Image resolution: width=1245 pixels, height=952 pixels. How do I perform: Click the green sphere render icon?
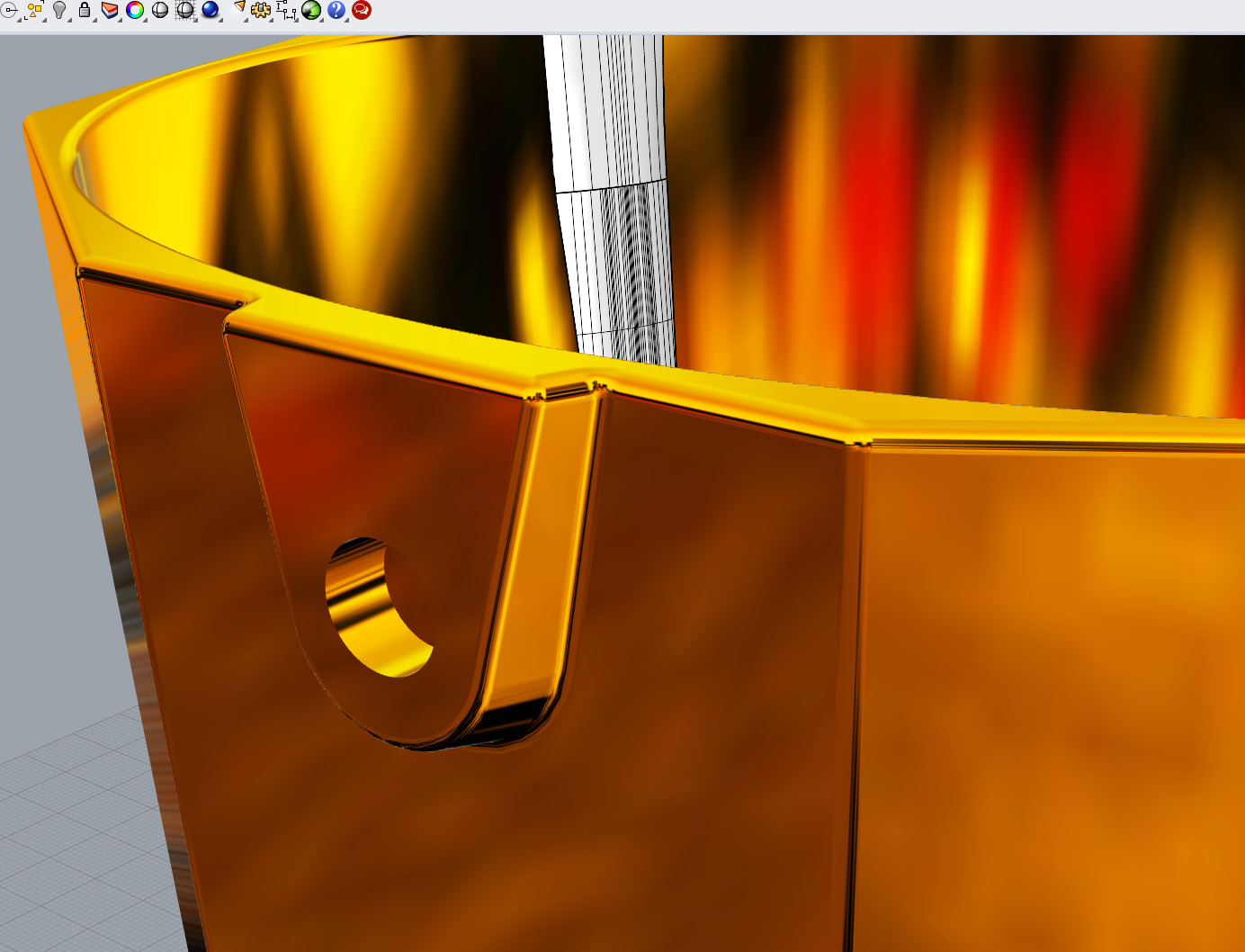point(311,10)
